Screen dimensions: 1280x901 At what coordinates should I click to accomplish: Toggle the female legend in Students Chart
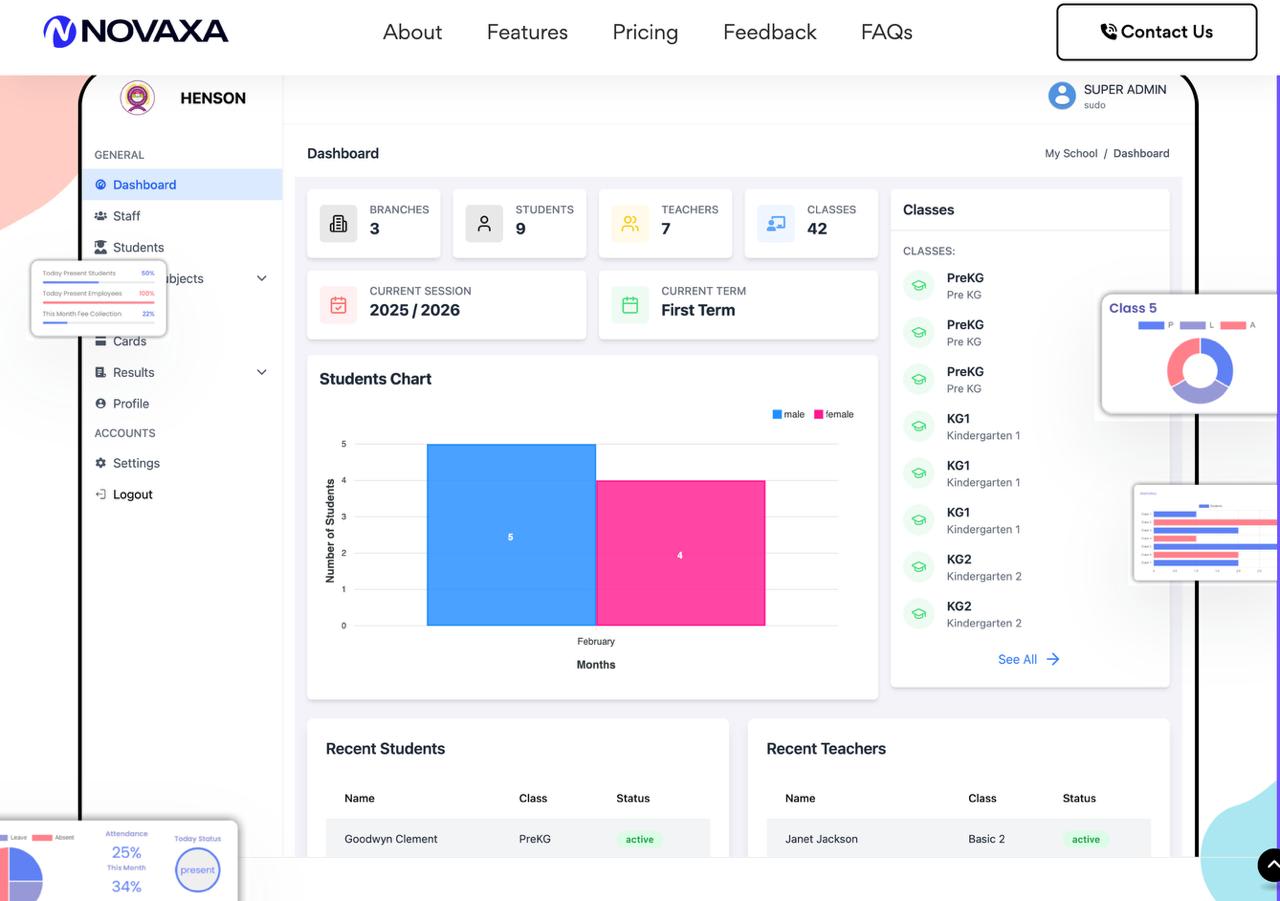[833, 414]
